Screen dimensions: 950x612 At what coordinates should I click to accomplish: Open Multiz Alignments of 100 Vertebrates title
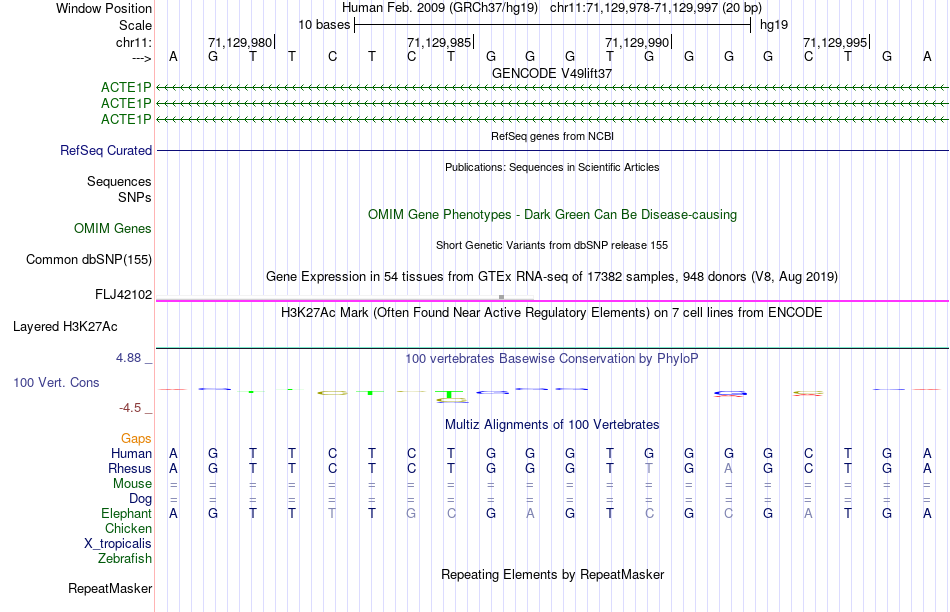(x=552, y=425)
